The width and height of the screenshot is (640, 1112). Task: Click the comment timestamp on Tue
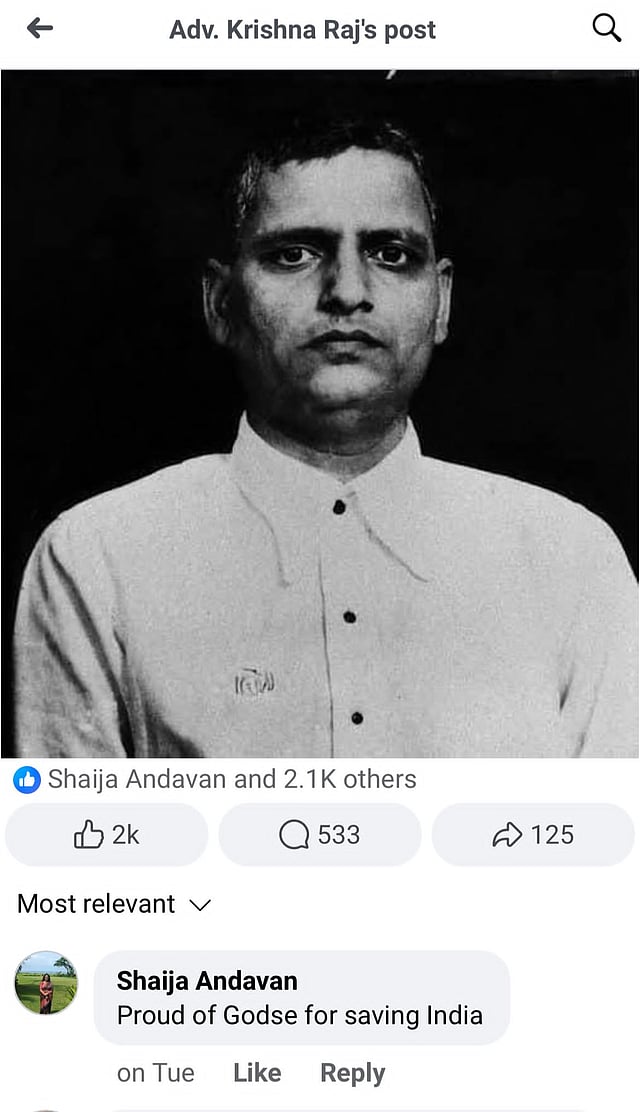coord(155,1073)
